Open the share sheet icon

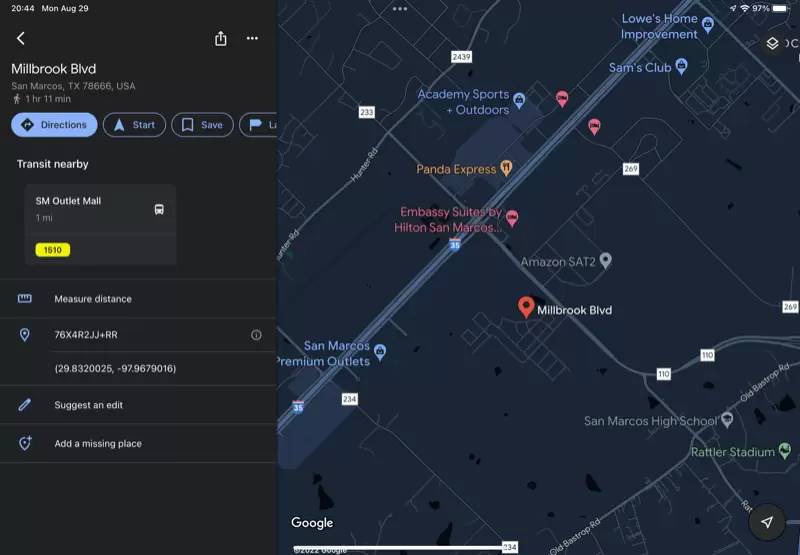pyautogui.click(x=220, y=38)
